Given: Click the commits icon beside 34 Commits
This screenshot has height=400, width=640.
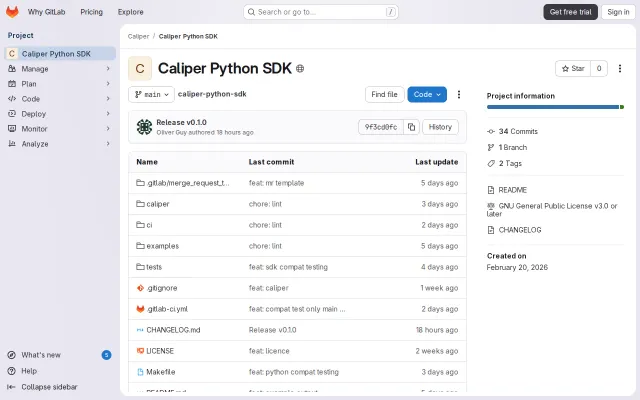Looking at the screenshot, I should click(x=491, y=131).
